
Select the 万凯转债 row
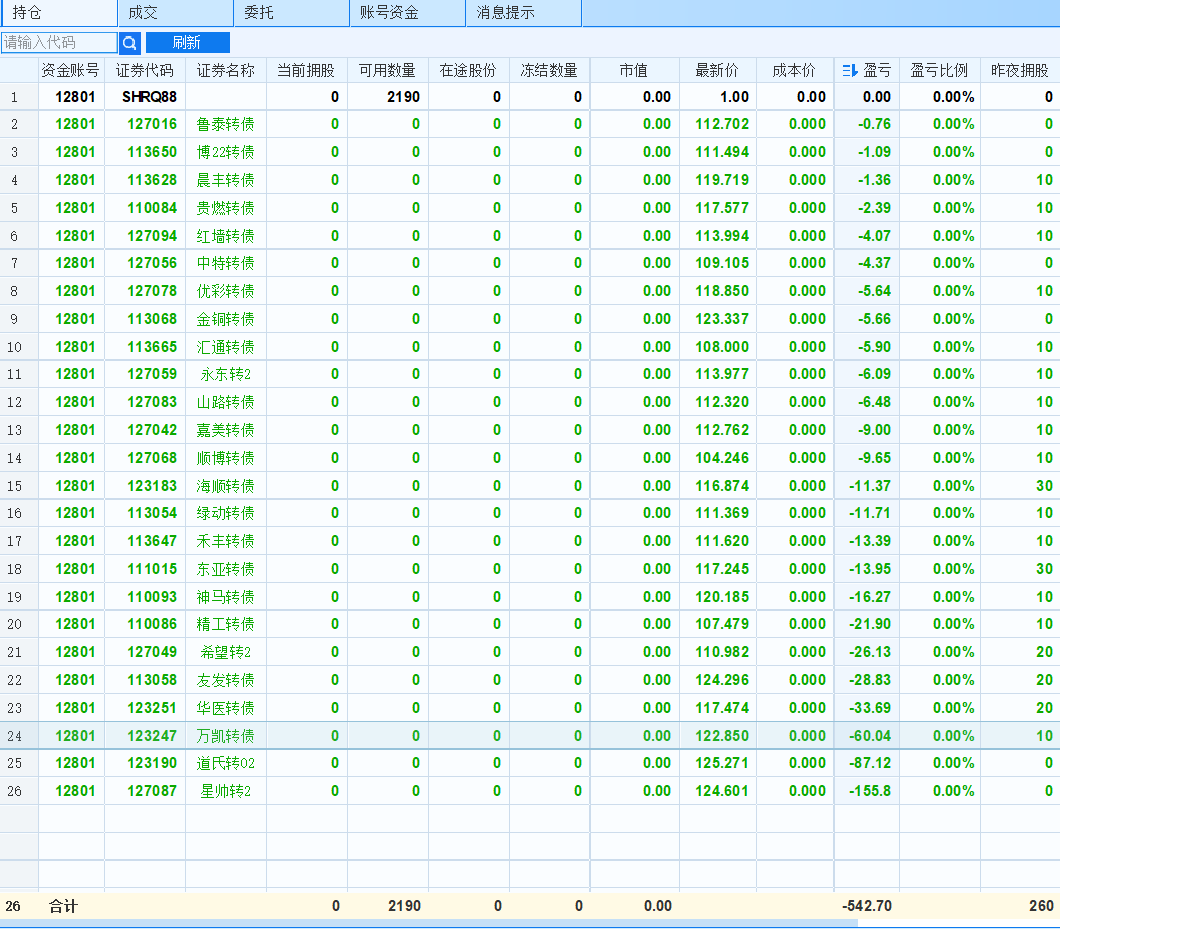pos(225,736)
